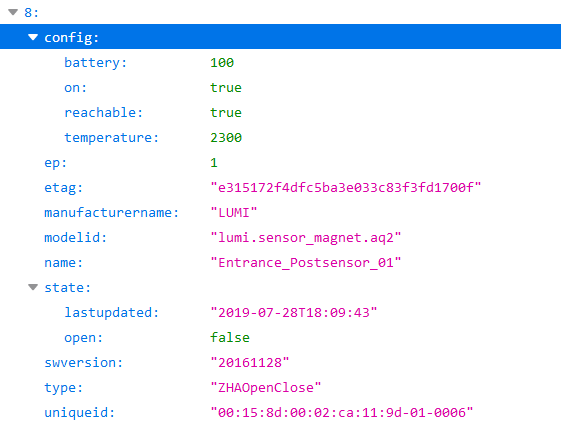Select the lastupdated key
Image resolution: width=561 pixels, height=429 pixels.
(111, 313)
